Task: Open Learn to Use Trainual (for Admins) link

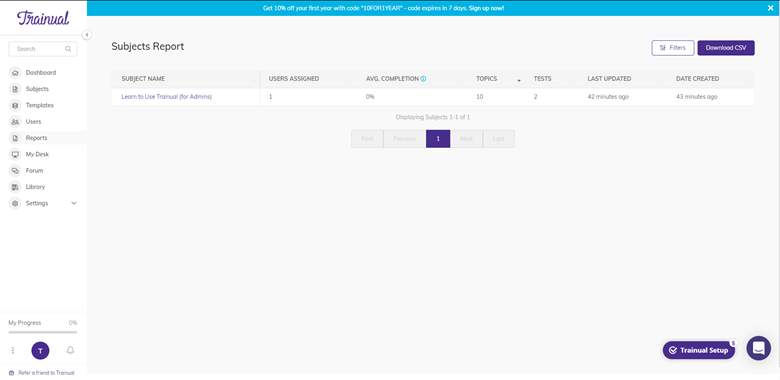Action: coord(167,97)
